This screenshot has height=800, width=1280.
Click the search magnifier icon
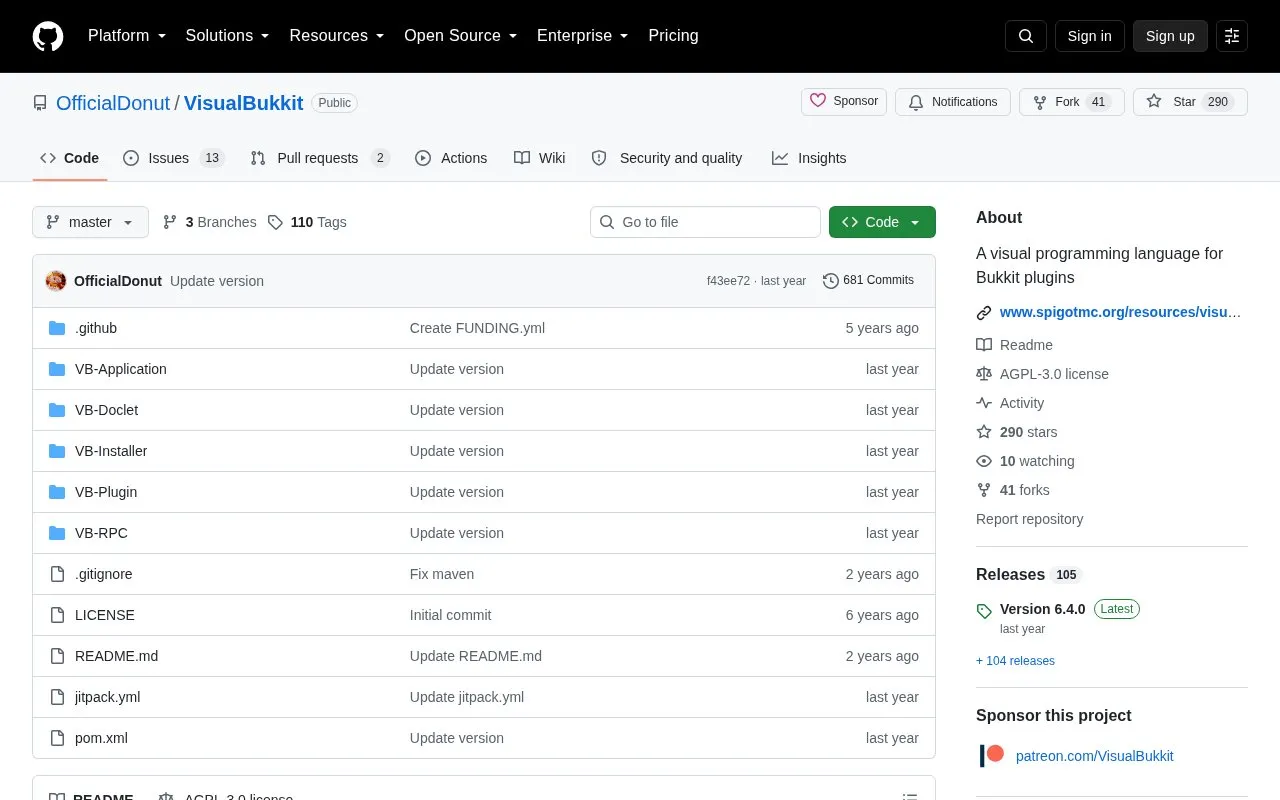coord(1026,36)
